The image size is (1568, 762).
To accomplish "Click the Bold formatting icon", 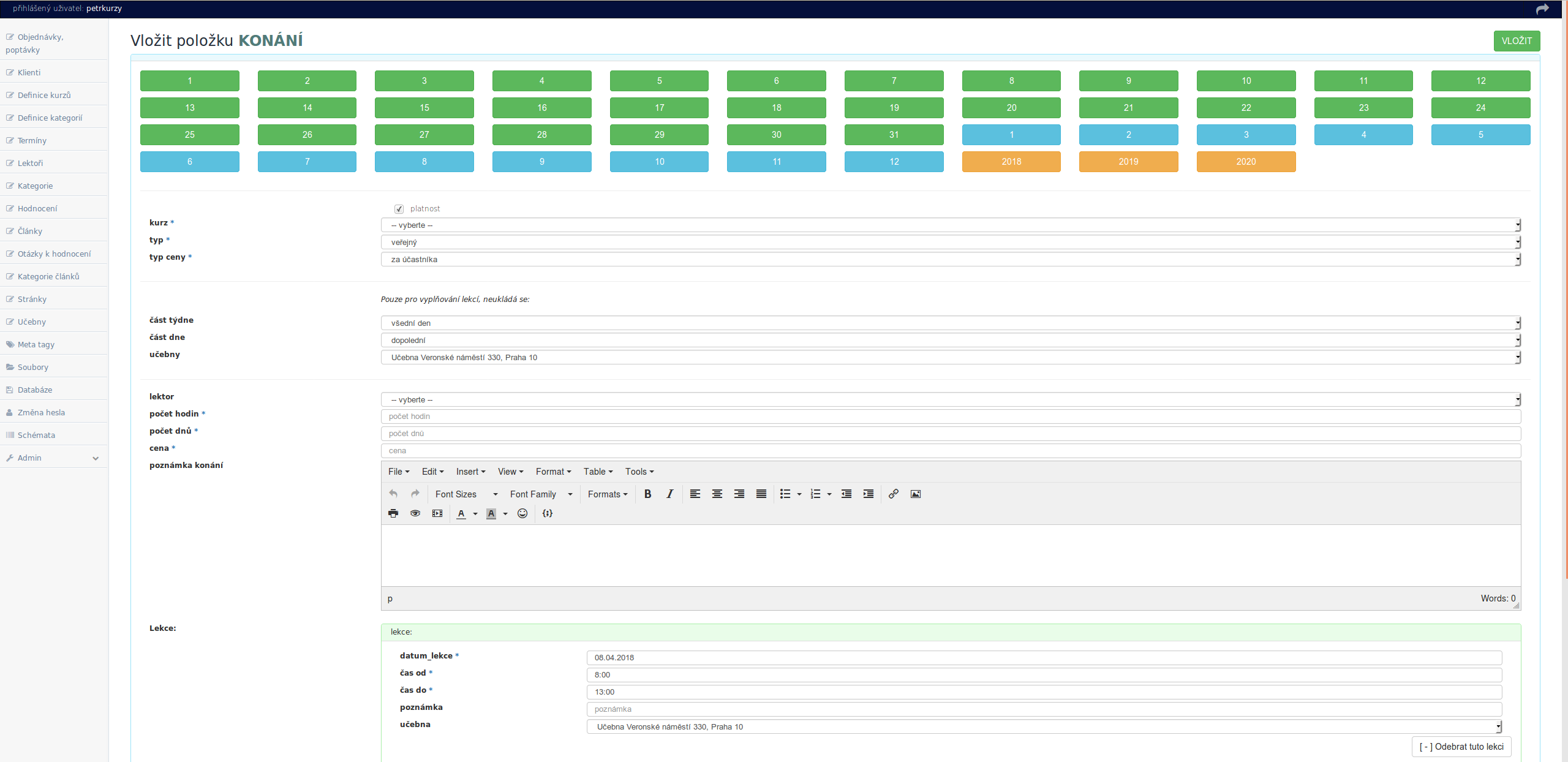I will click(x=647, y=494).
